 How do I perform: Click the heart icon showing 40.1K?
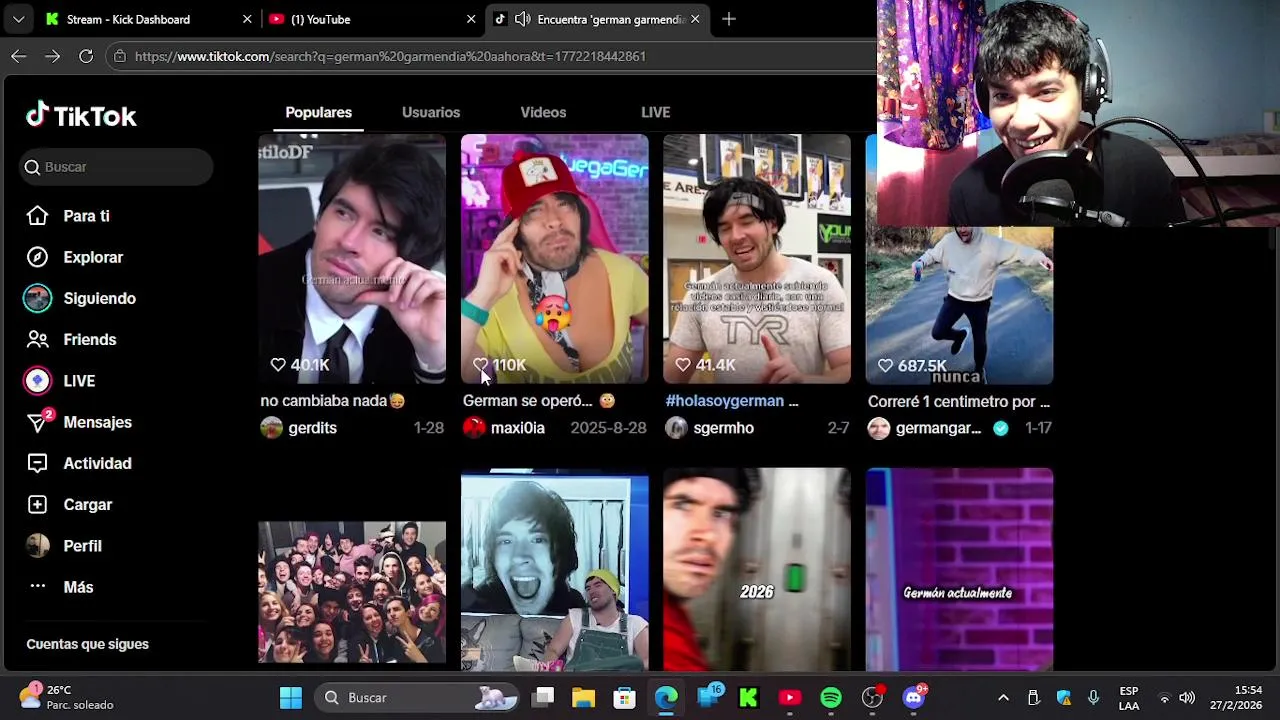278,365
